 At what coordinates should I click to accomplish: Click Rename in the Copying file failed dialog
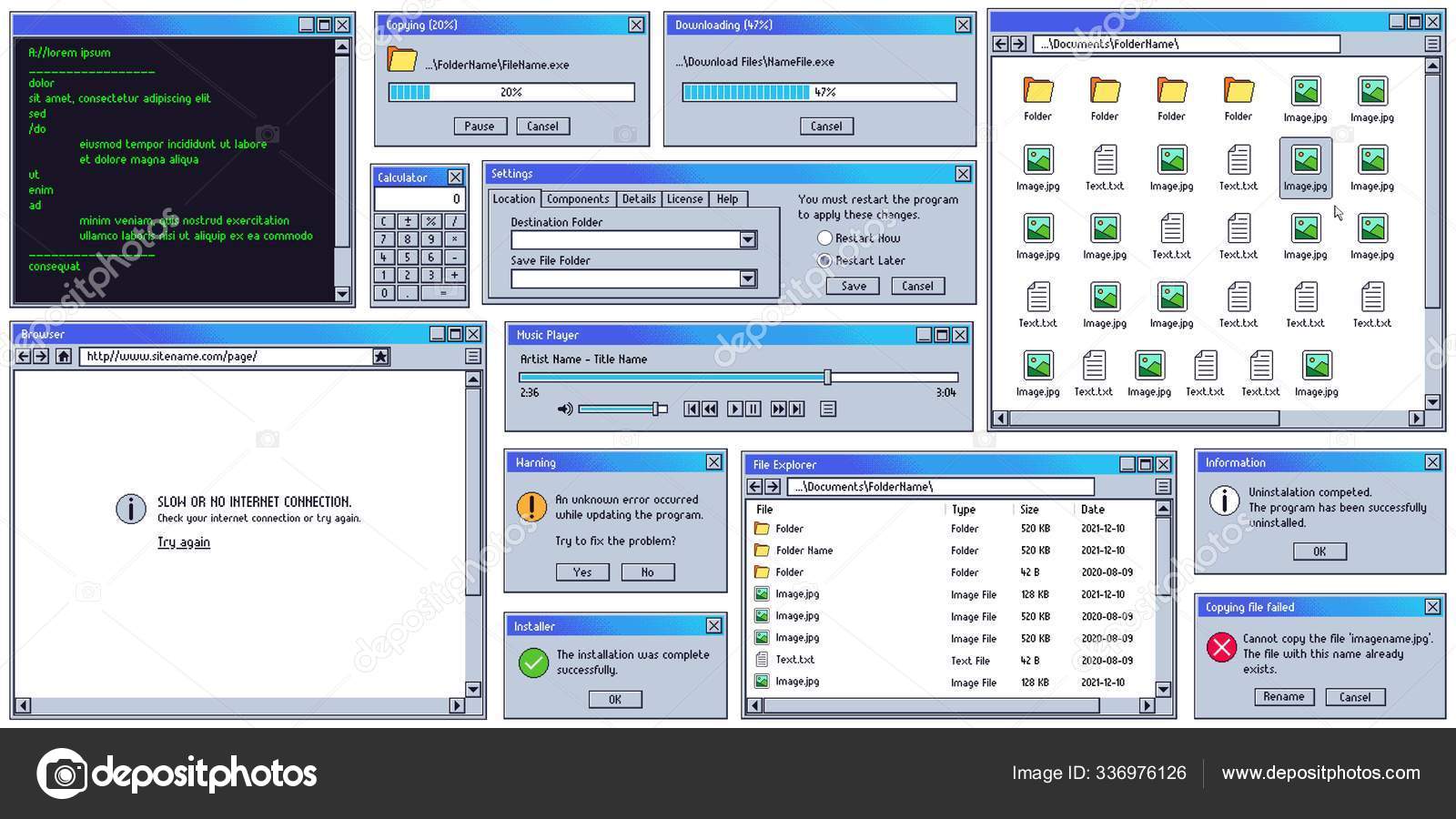(x=1284, y=697)
